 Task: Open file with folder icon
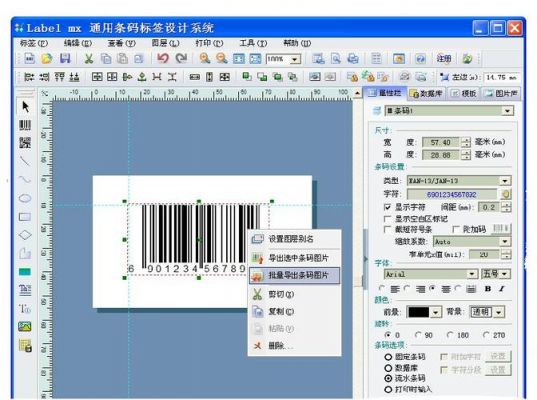click(47, 59)
